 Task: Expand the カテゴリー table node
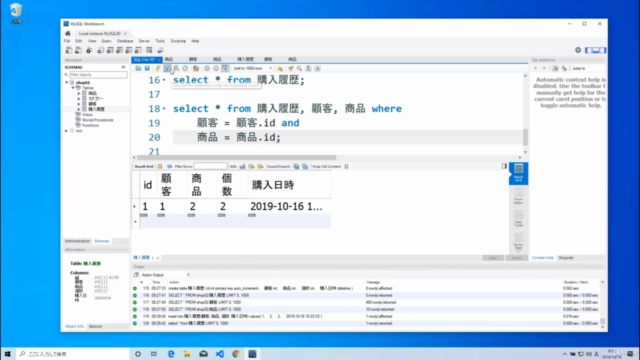79,98
